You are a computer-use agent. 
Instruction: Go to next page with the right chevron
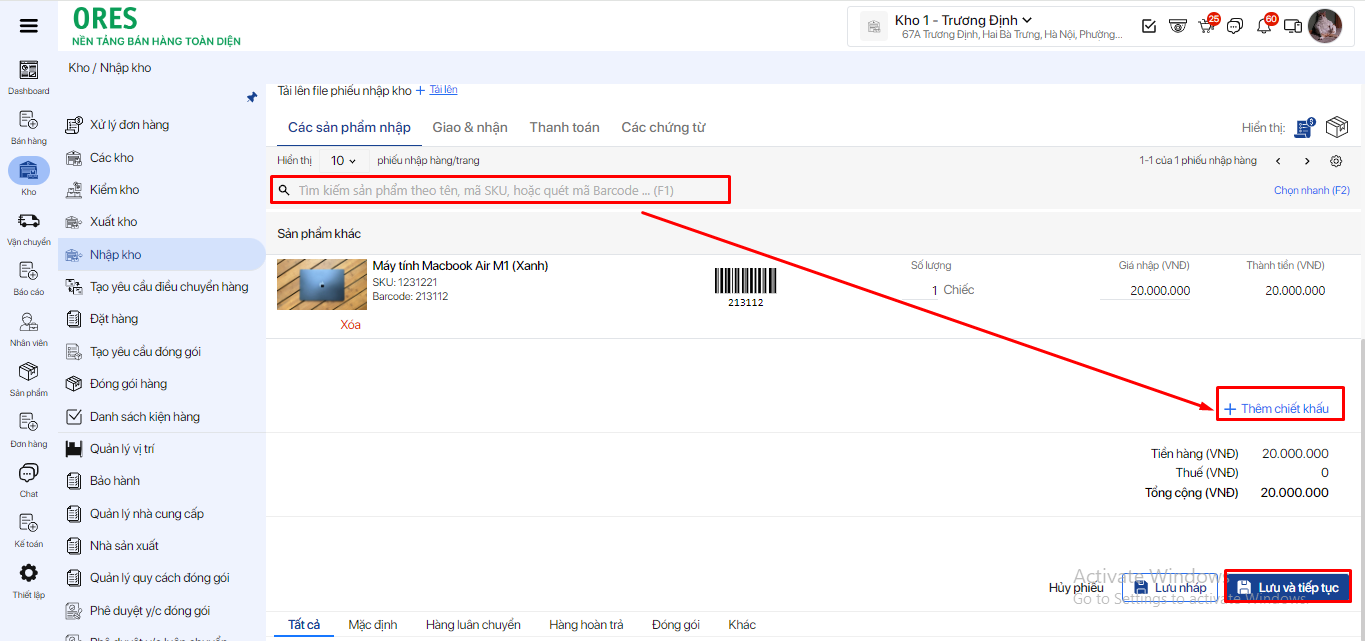tap(1307, 161)
